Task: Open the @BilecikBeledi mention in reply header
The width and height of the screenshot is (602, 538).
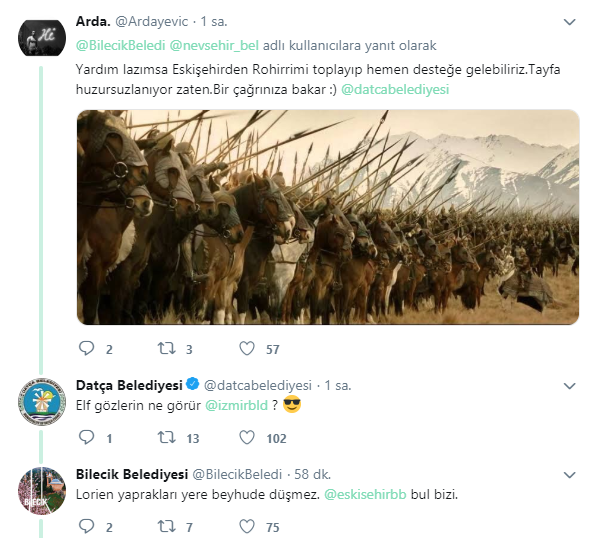Action: click(121, 45)
